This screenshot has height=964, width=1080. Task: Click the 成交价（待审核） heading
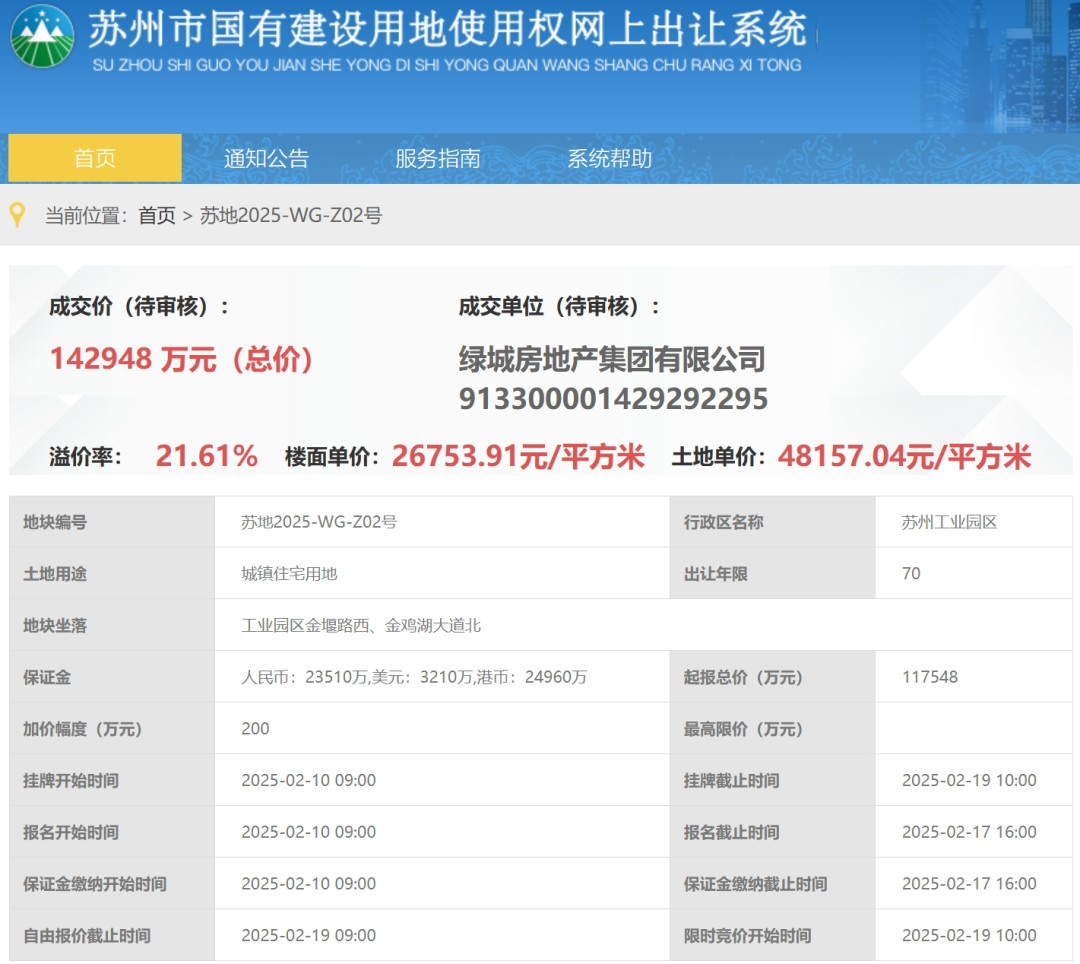(x=139, y=306)
